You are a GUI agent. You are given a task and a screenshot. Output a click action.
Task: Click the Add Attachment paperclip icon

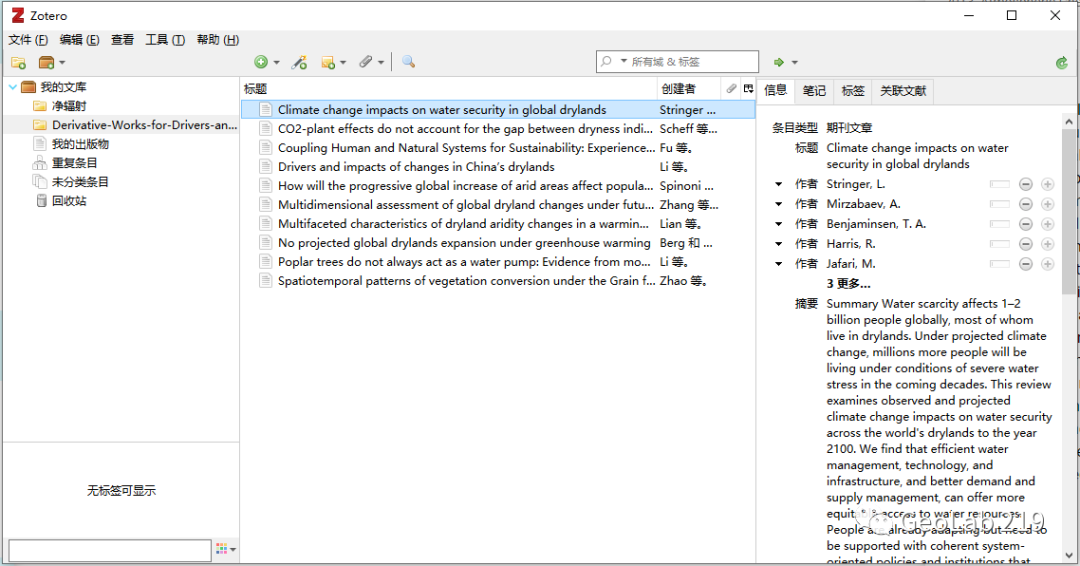point(366,62)
